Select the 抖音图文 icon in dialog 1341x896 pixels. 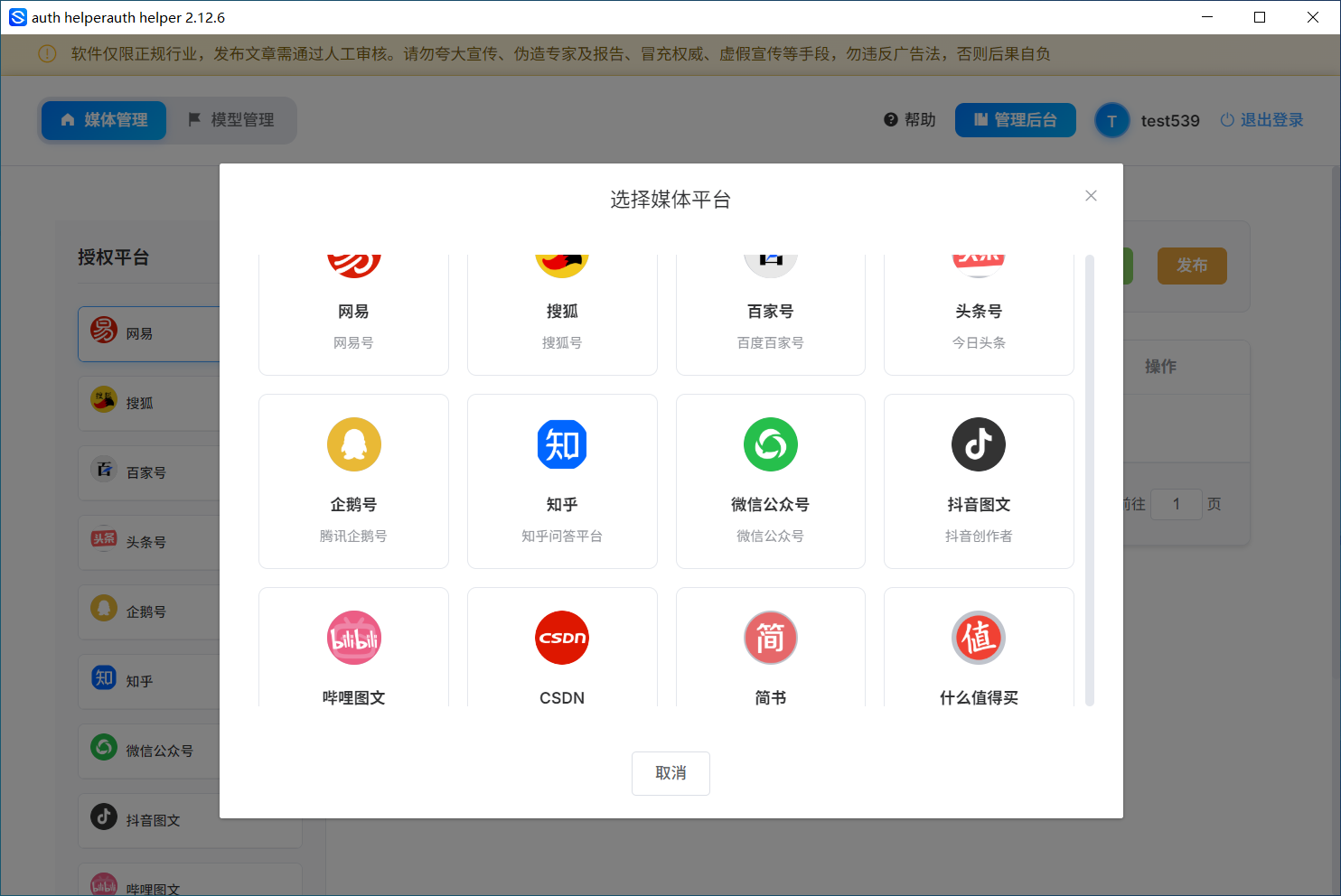(979, 444)
